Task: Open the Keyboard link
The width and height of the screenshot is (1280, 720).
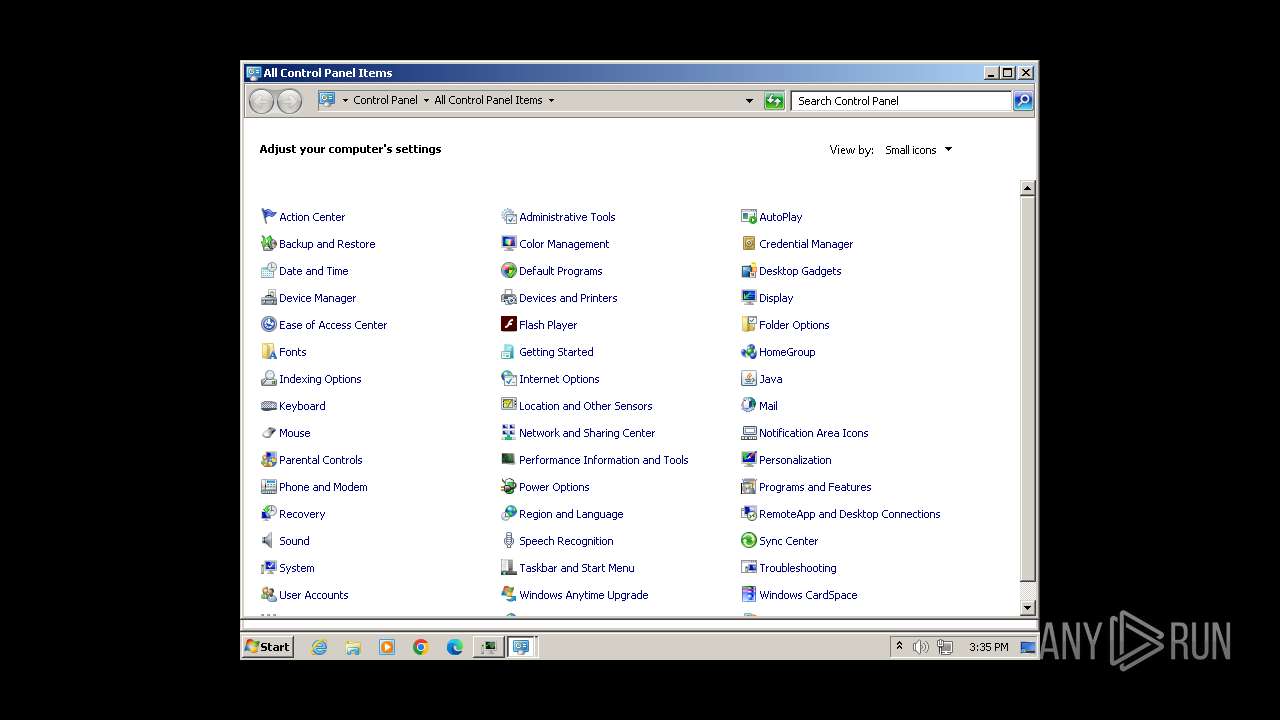Action: 302,406
